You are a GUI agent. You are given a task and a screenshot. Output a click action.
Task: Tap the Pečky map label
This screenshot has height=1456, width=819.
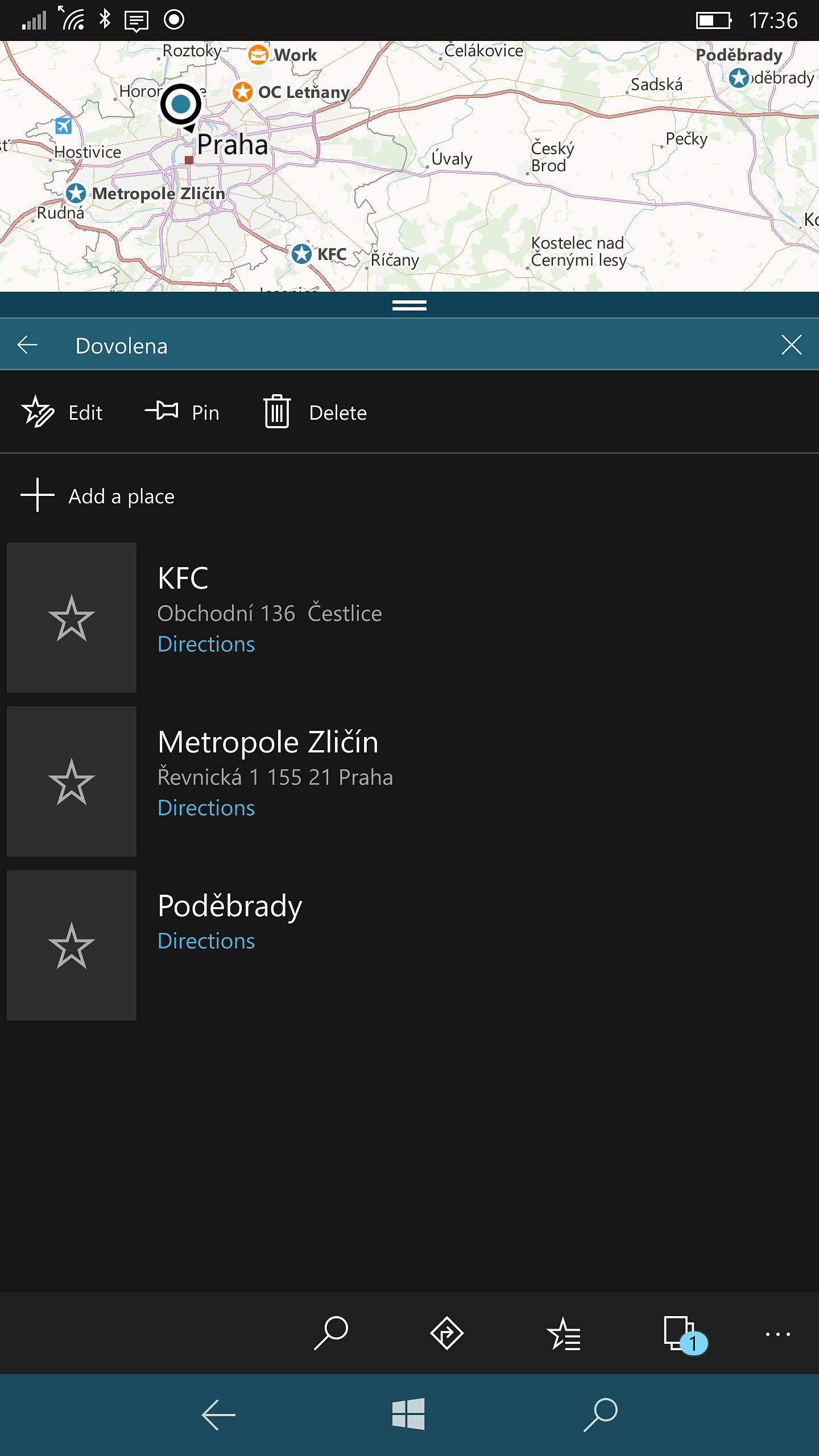pyautogui.click(x=686, y=138)
